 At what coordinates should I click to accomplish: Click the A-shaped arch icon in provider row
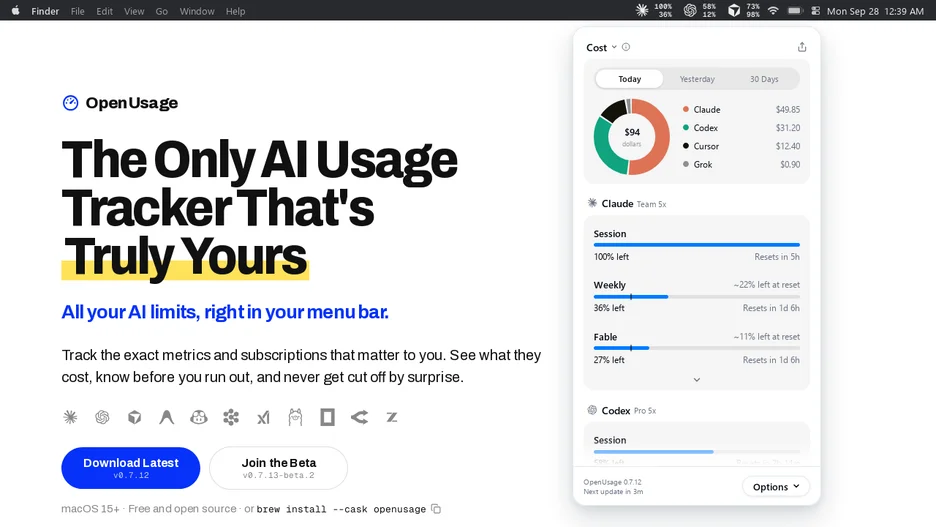(x=167, y=417)
